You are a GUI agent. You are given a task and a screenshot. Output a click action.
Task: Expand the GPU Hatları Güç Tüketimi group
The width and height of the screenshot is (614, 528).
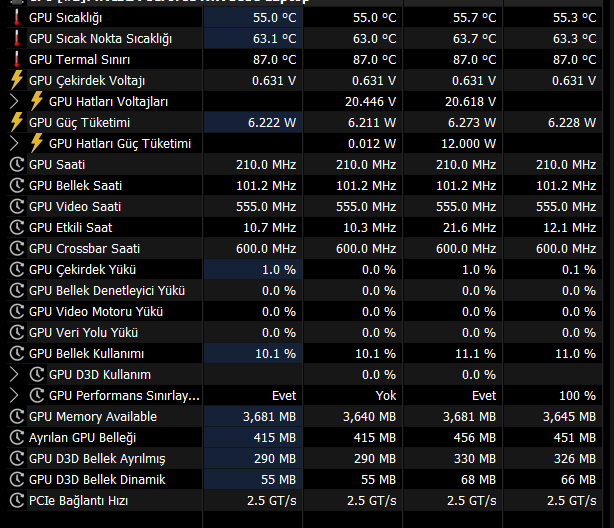coord(14,143)
